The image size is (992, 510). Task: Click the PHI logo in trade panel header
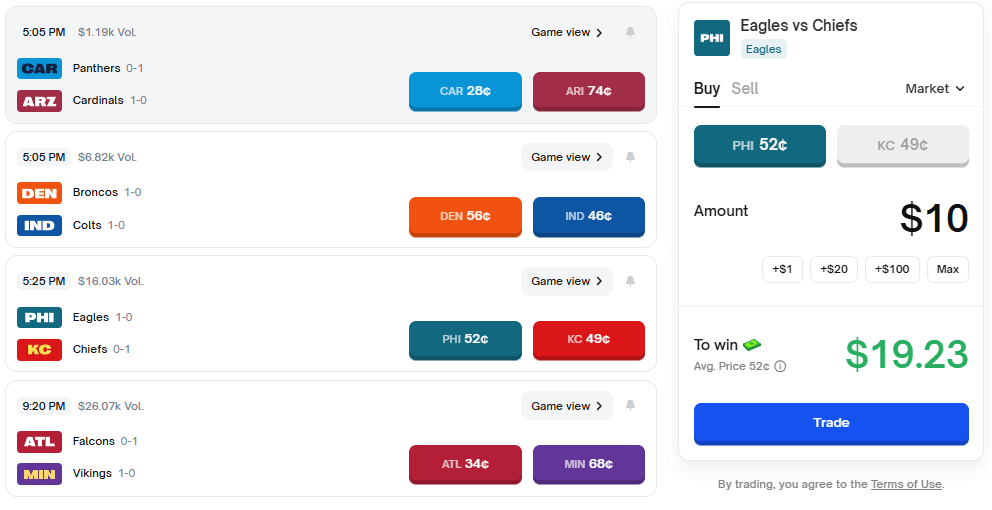coord(712,38)
